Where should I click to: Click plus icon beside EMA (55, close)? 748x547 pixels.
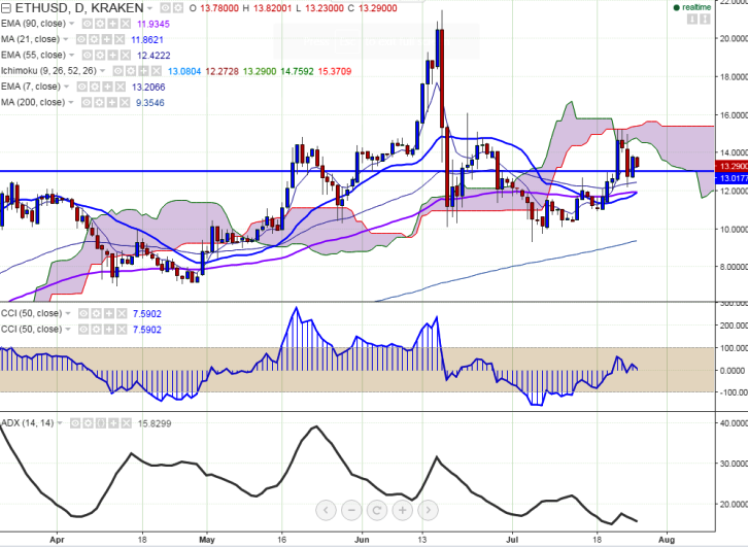click(x=112, y=55)
